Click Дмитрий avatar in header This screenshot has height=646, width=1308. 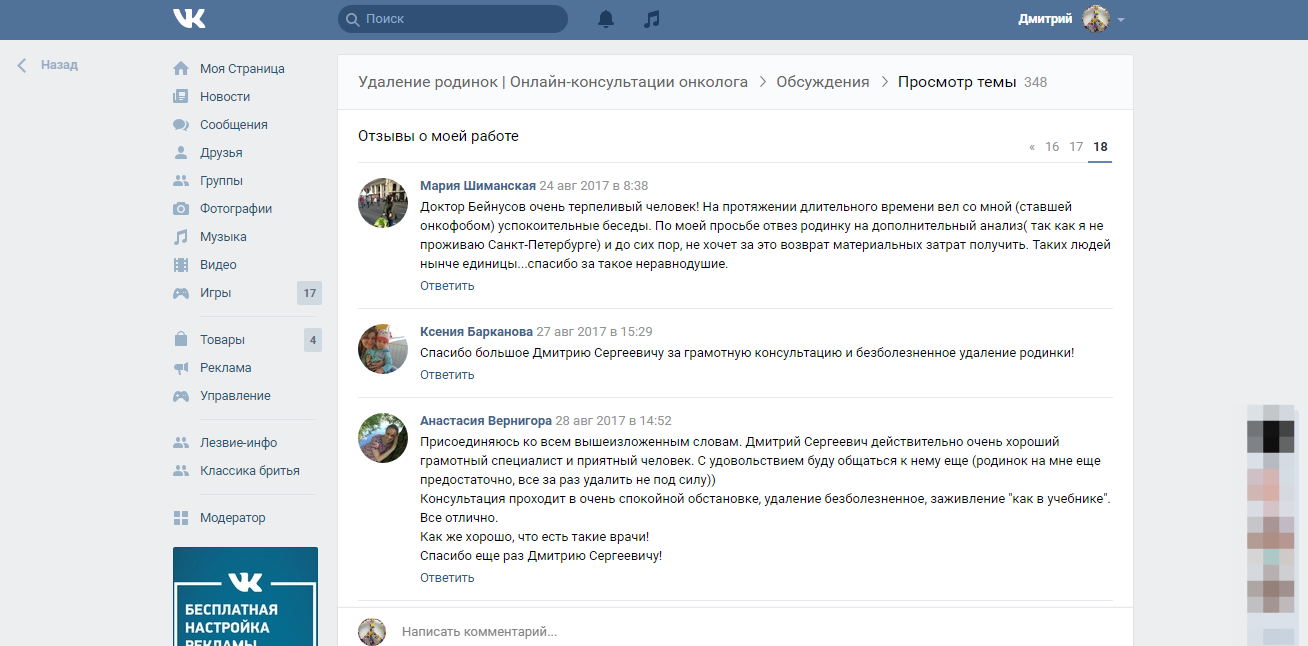click(x=1096, y=19)
